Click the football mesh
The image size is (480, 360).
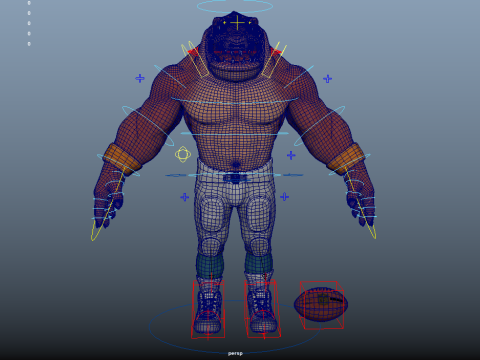coord(321,305)
